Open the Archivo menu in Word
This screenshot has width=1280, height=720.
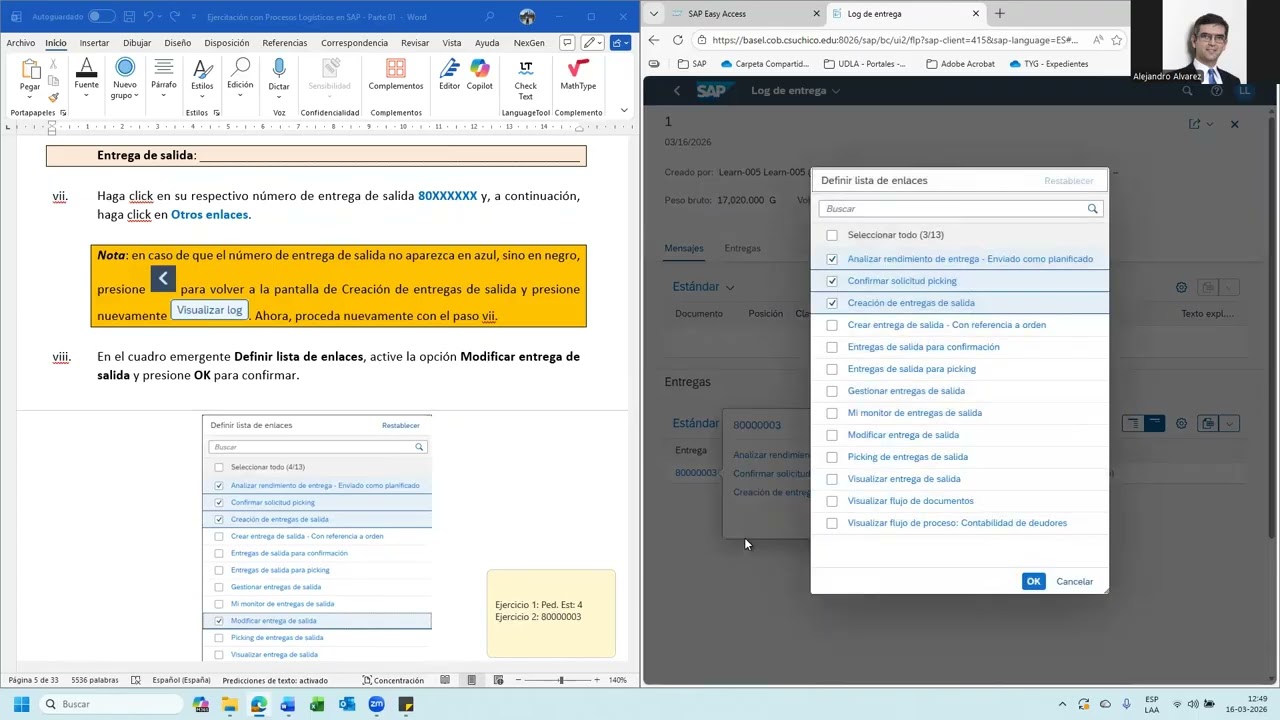[x=20, y=43]
